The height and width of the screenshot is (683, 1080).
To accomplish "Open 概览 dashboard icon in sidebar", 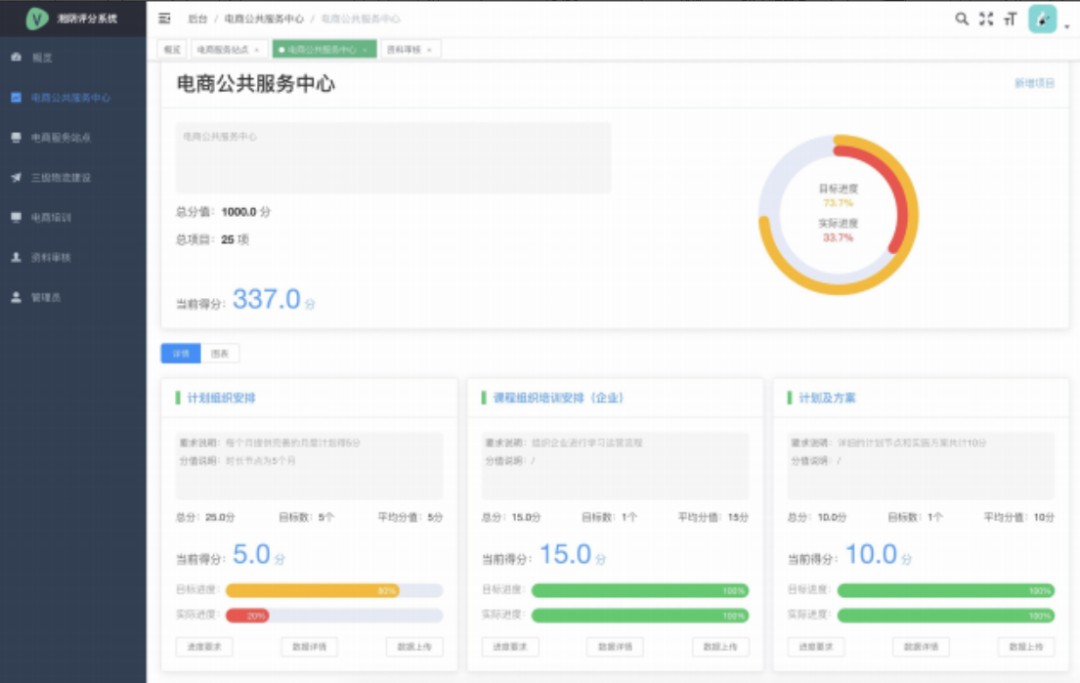I will click(x=16, y=58).
